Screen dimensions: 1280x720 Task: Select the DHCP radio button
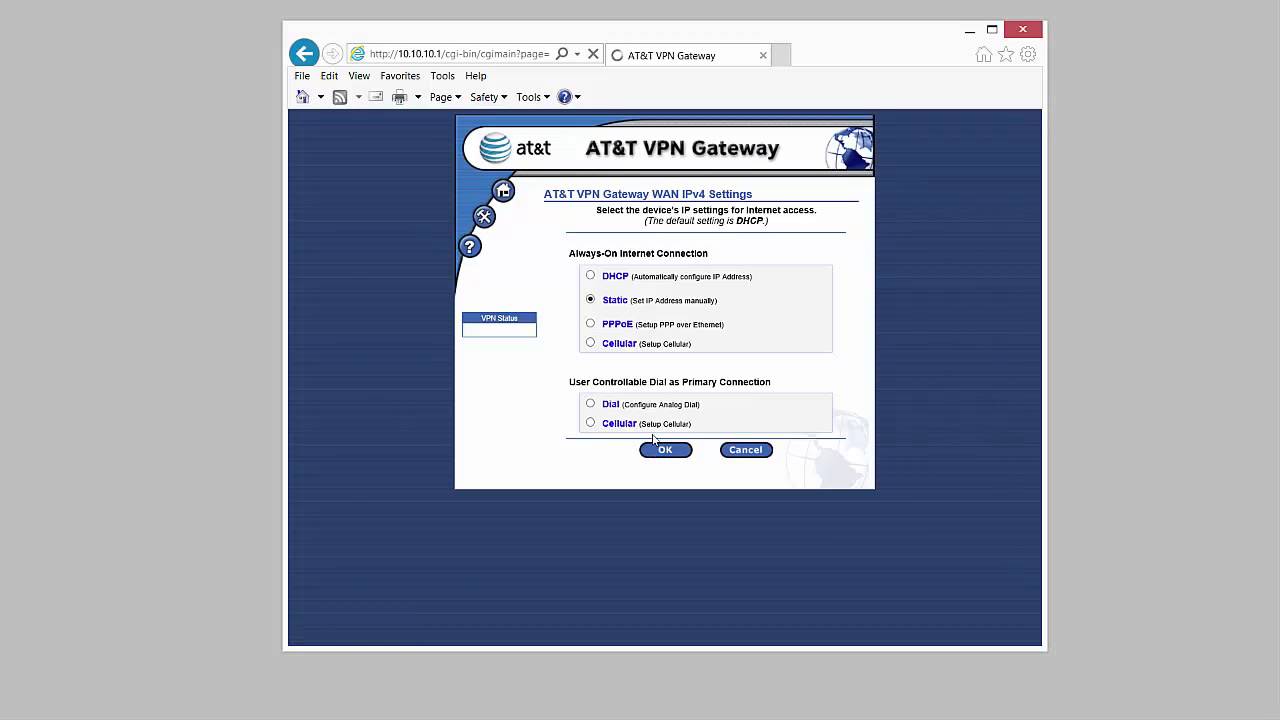590,275
